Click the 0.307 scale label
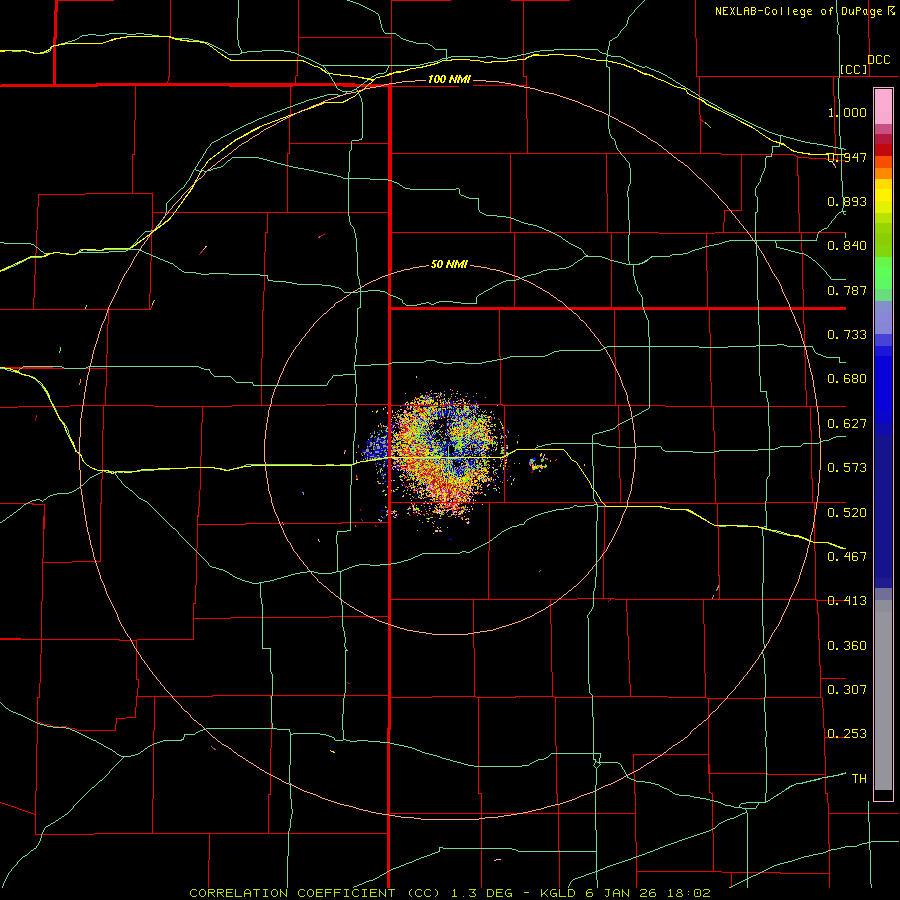 click(x=847, y=689)
